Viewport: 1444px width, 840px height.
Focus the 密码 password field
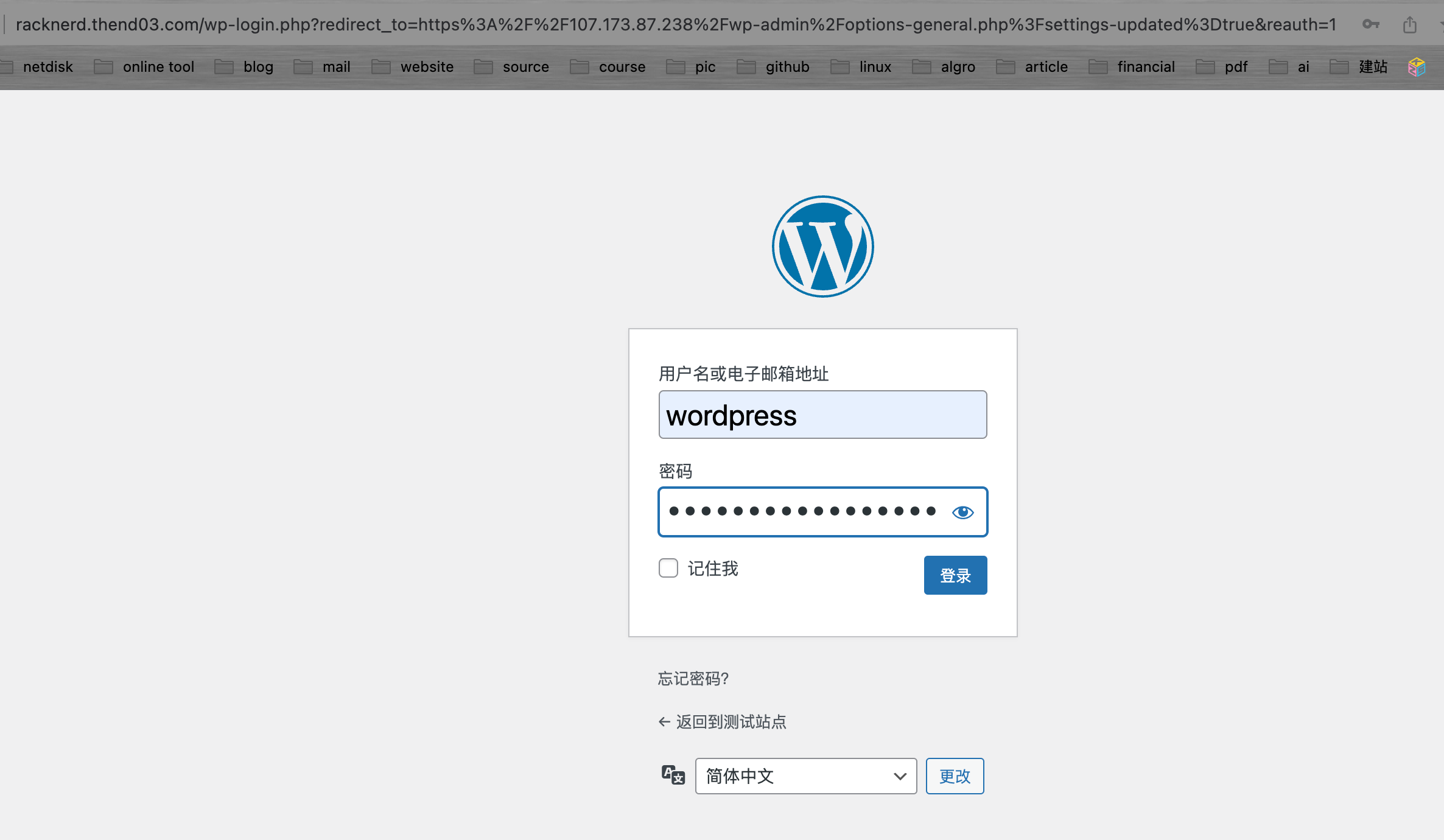pos(823,512)
